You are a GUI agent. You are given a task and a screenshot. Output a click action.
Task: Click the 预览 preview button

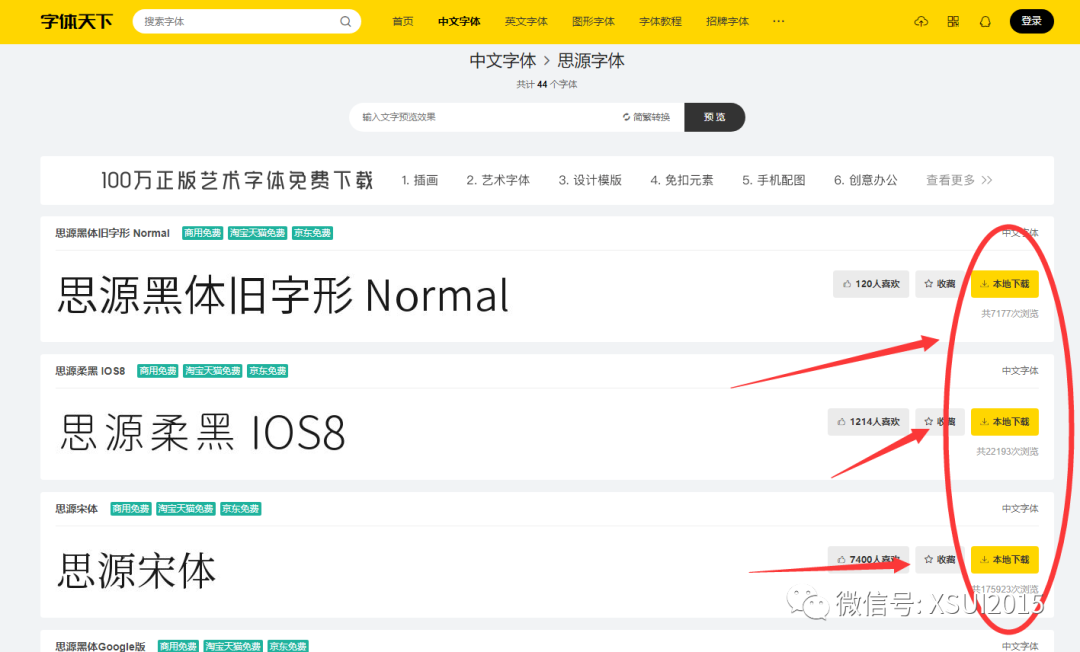point(714,117)
